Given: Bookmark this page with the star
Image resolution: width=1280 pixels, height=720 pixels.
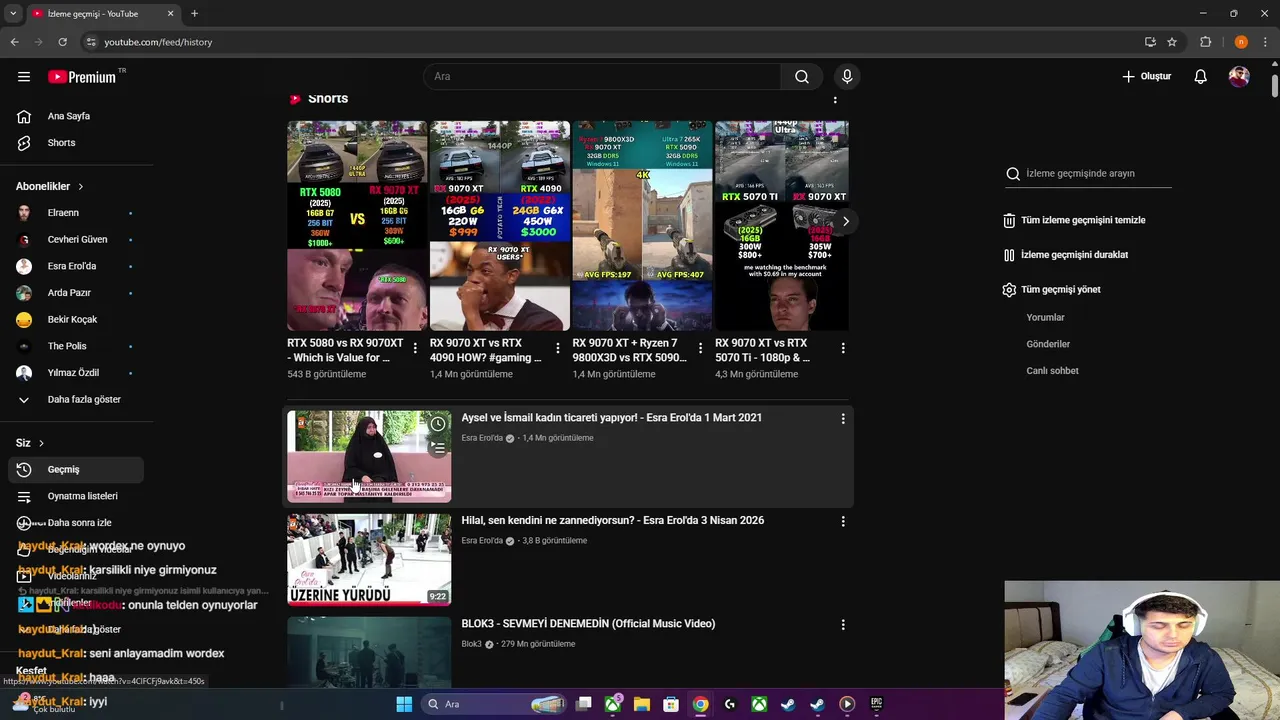Looking at the screenshot, I should [1172, 42].
